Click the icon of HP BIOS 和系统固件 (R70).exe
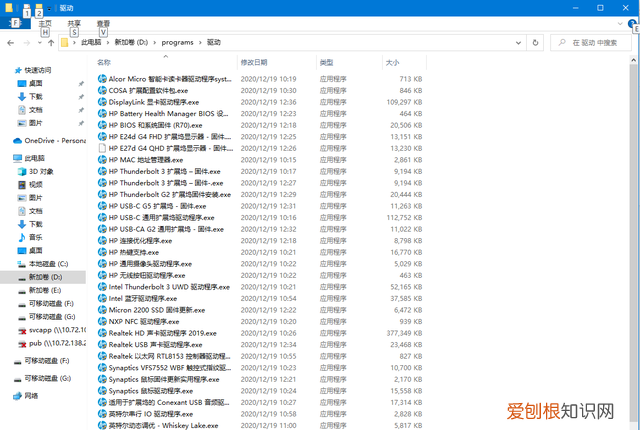The image size is (640, 430). pyautogui.click(x=102, y=125)
